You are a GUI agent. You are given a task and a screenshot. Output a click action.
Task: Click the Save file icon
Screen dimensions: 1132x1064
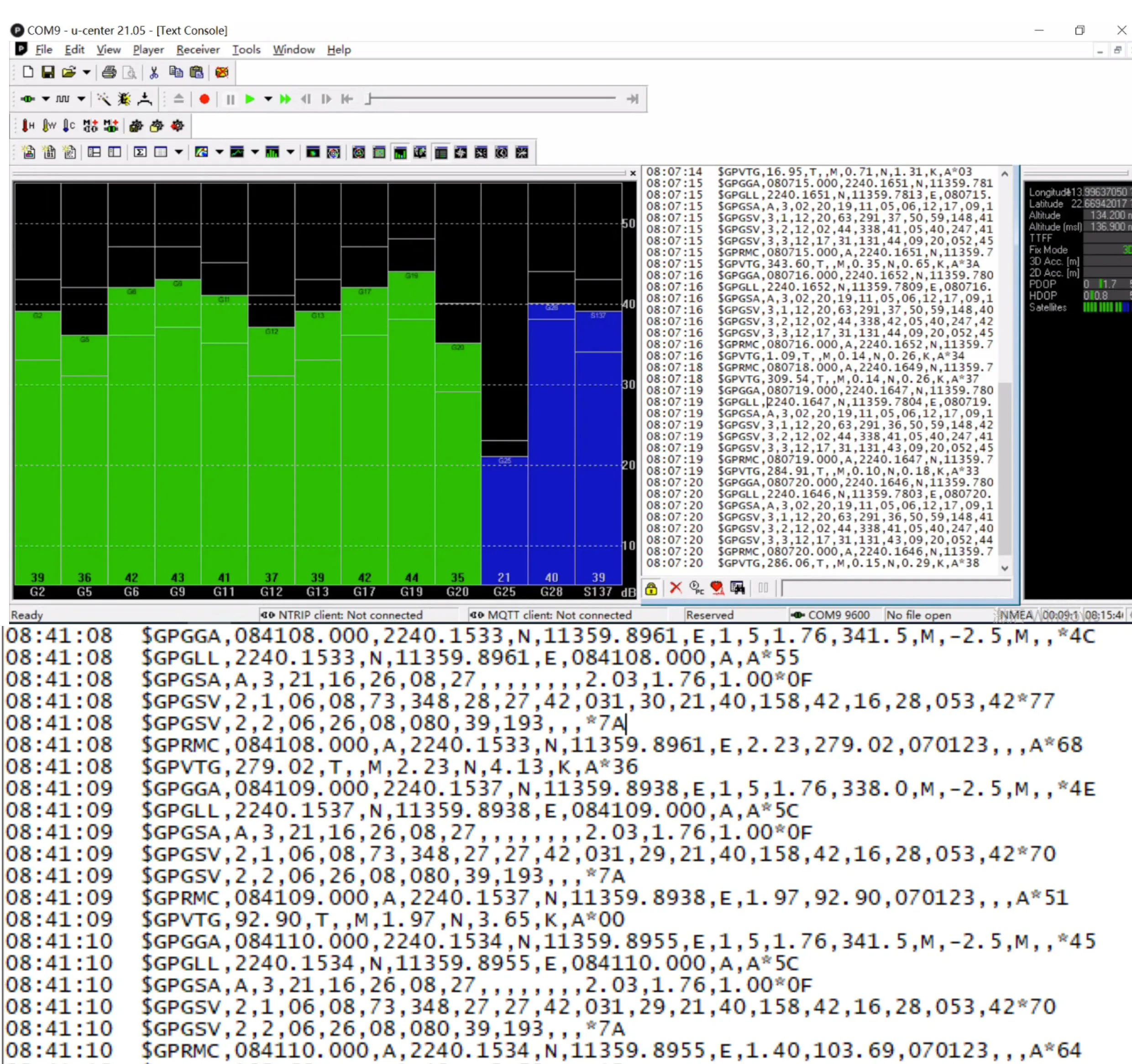(x=48, y=72)
